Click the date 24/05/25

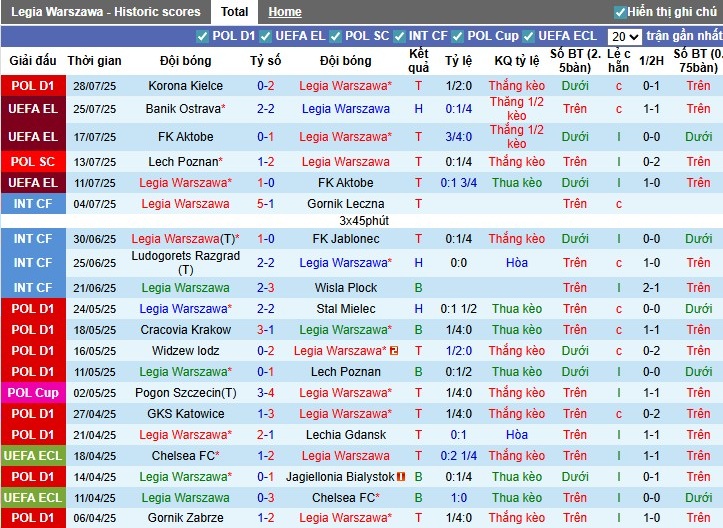pos(95,309)
